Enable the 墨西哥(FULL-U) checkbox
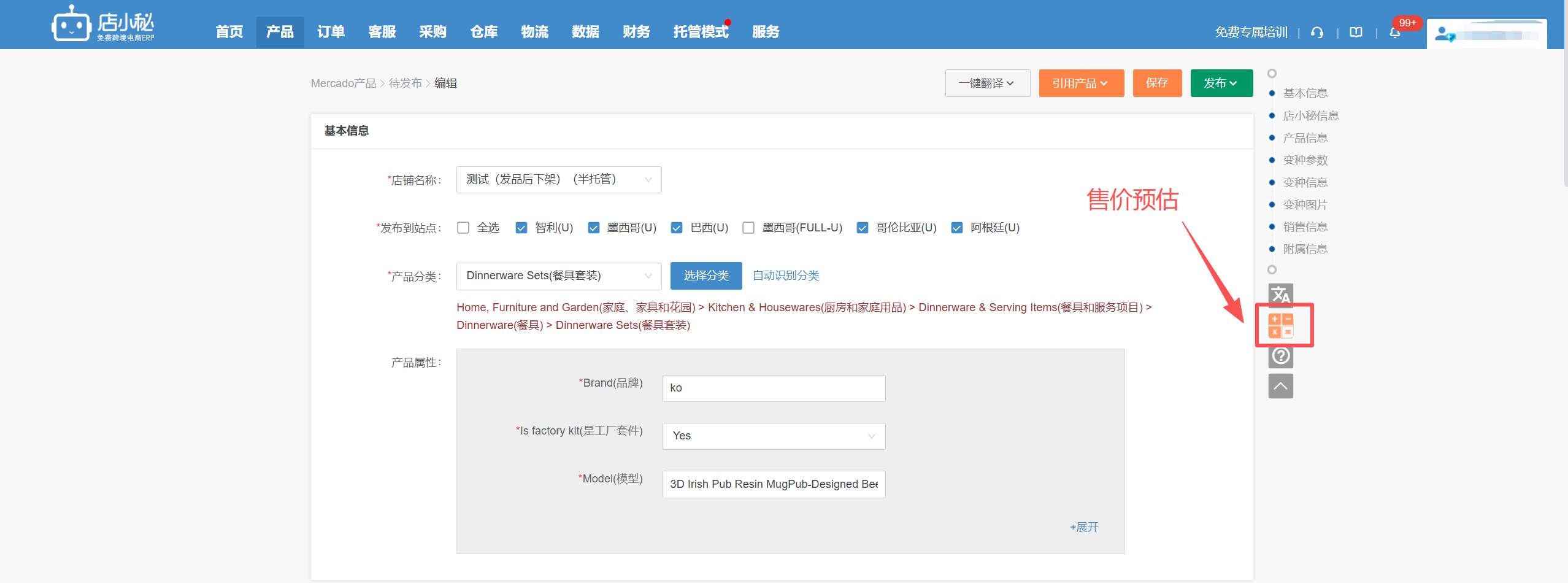 tap(748, 228)
